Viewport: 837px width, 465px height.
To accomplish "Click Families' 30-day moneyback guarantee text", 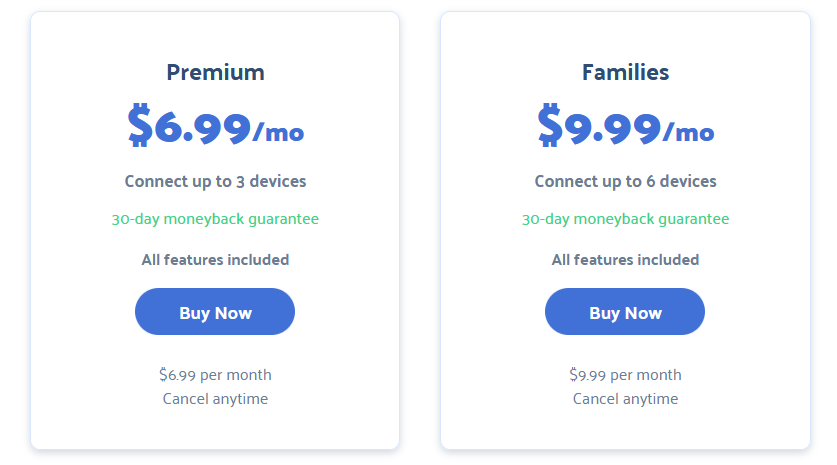I will pos(625,219).
